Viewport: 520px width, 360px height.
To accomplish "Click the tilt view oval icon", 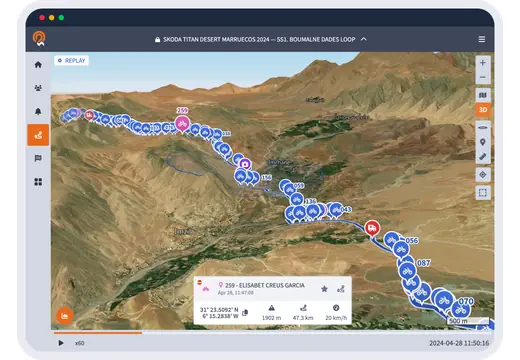I will tap(482, 127).
